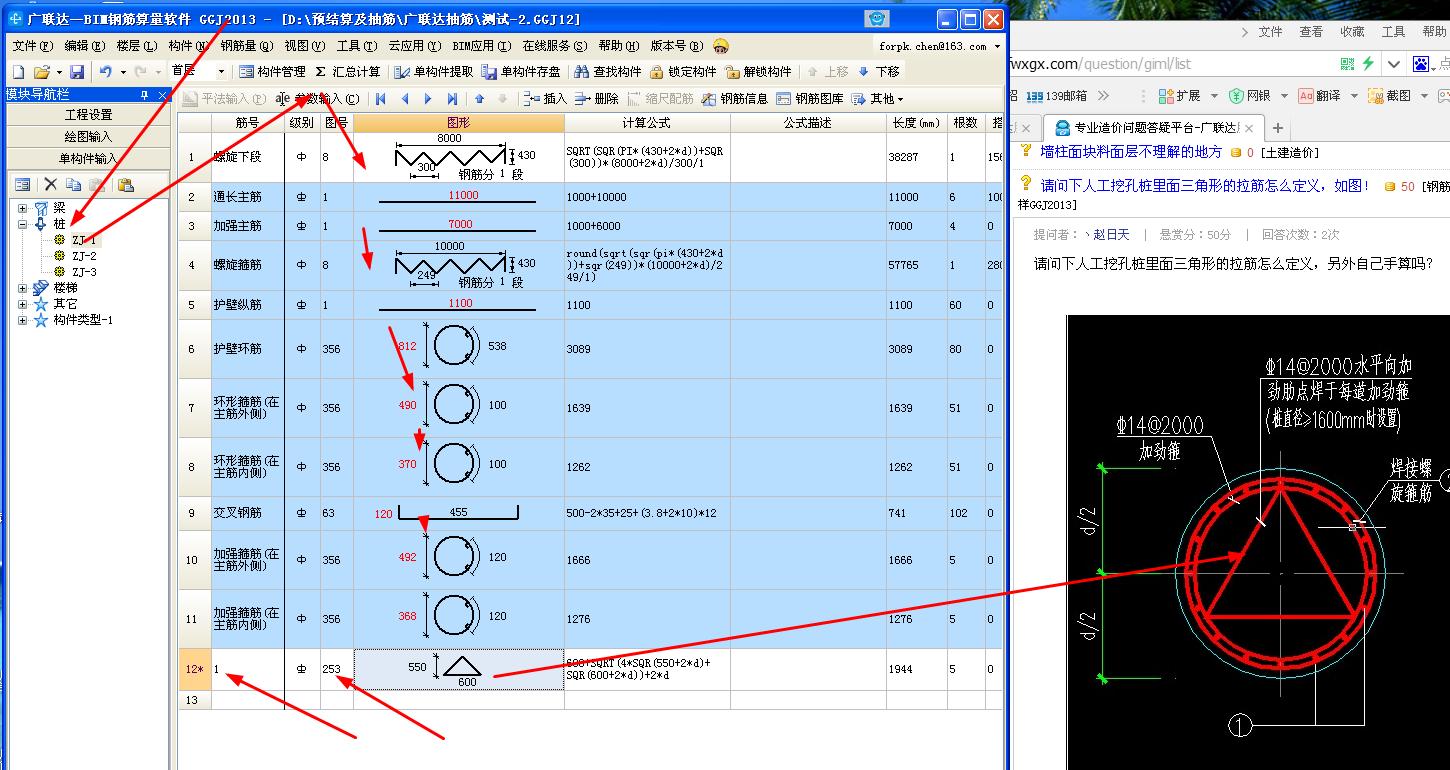Click 参数输入 parameter input button
The width and height of the screenshot is (1450, 770).
point(317,99)
